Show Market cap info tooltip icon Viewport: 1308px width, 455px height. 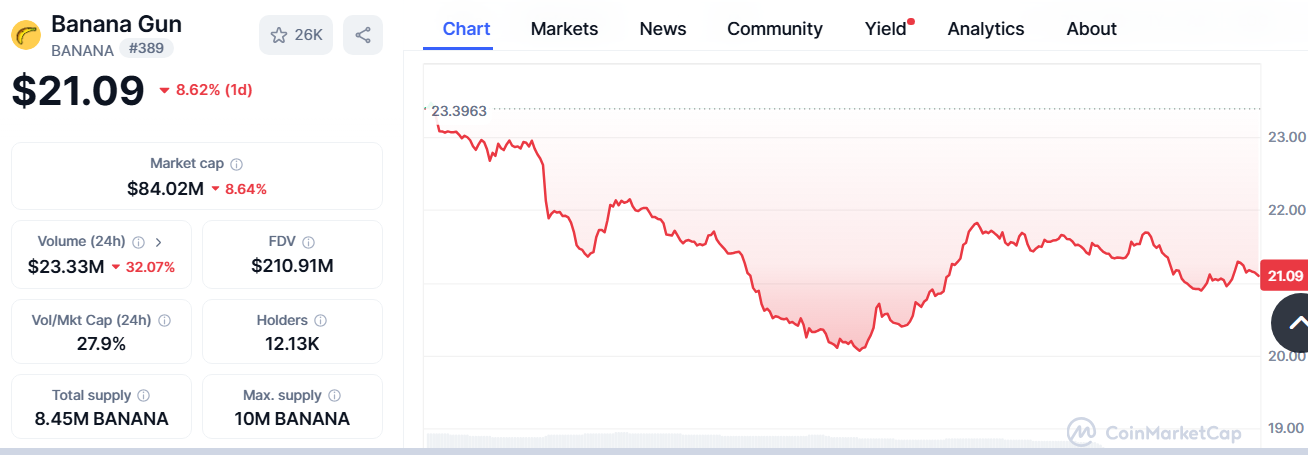[237, 164]
